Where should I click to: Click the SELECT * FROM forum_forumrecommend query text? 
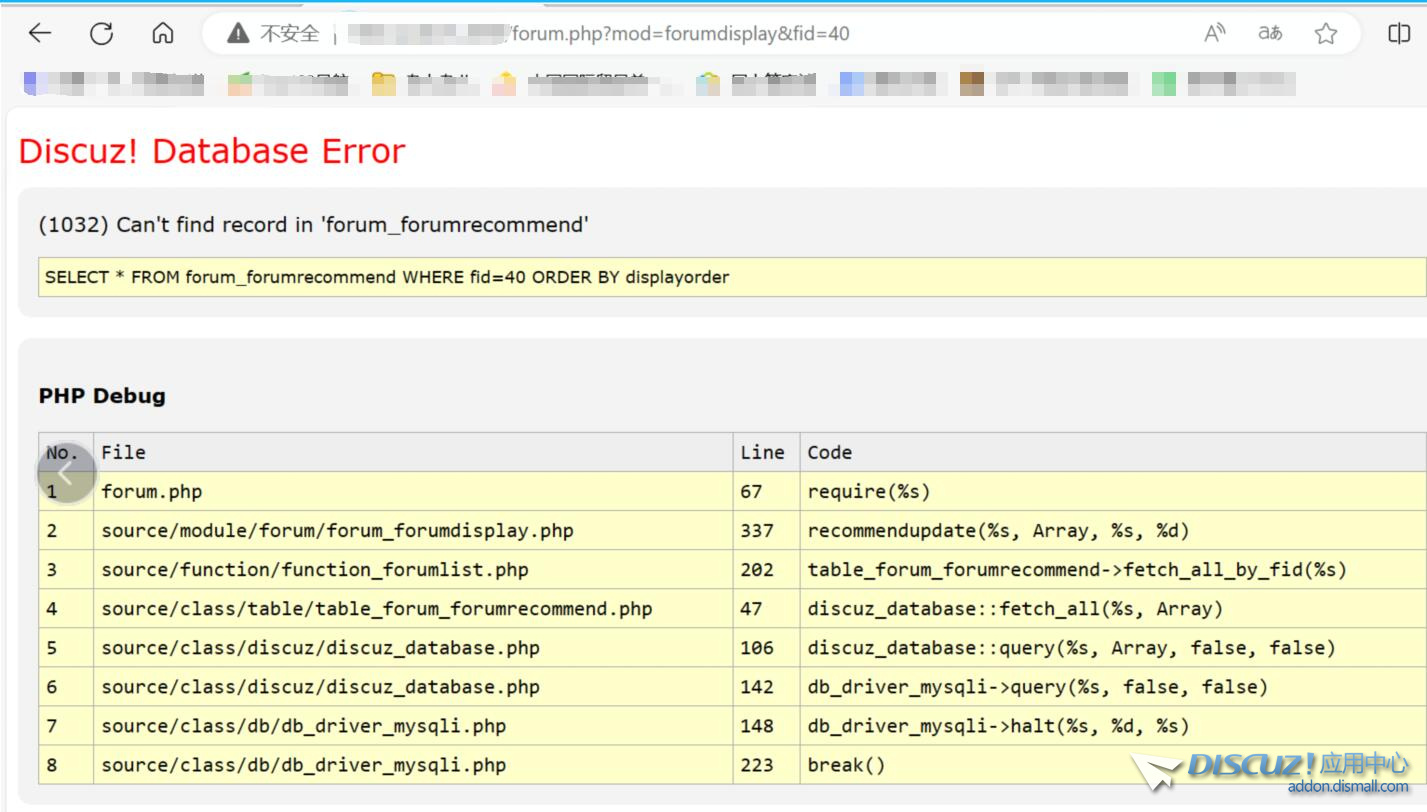click(387, 277)
